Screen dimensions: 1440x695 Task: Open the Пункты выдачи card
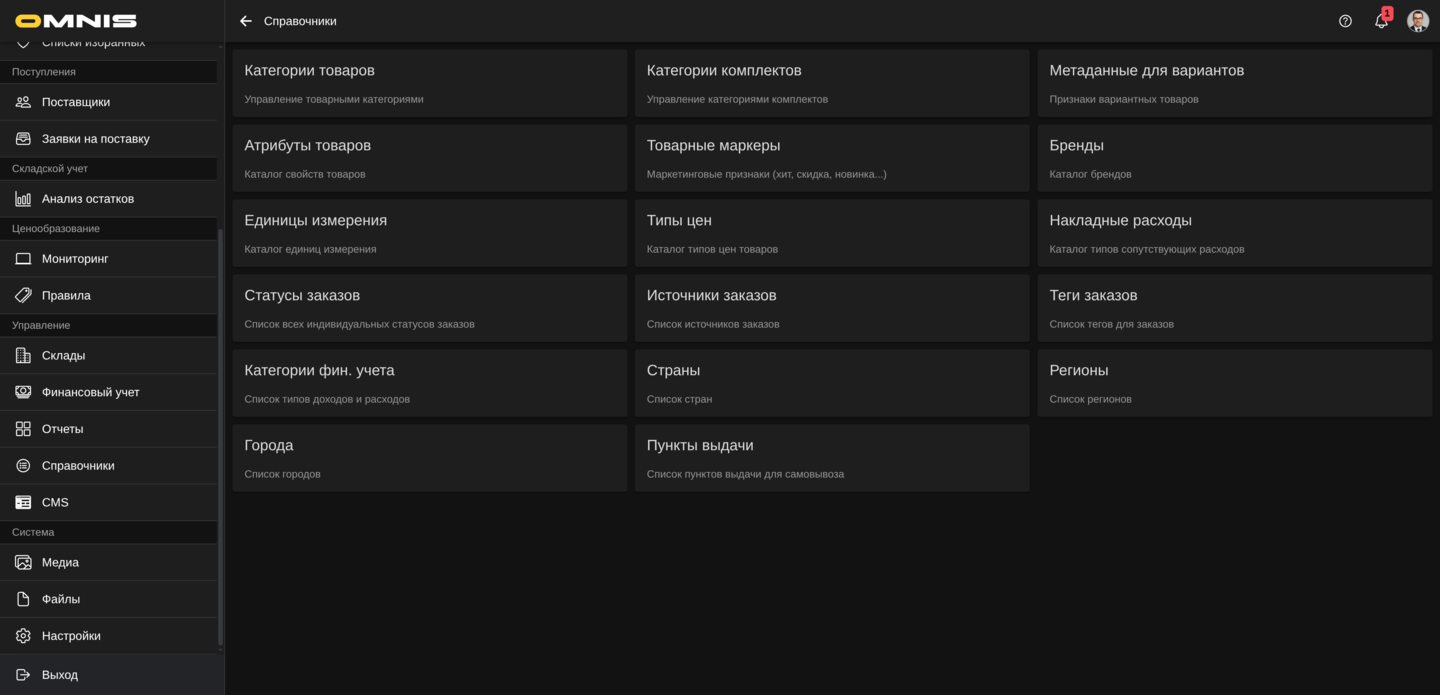click(x=831, y=458)
